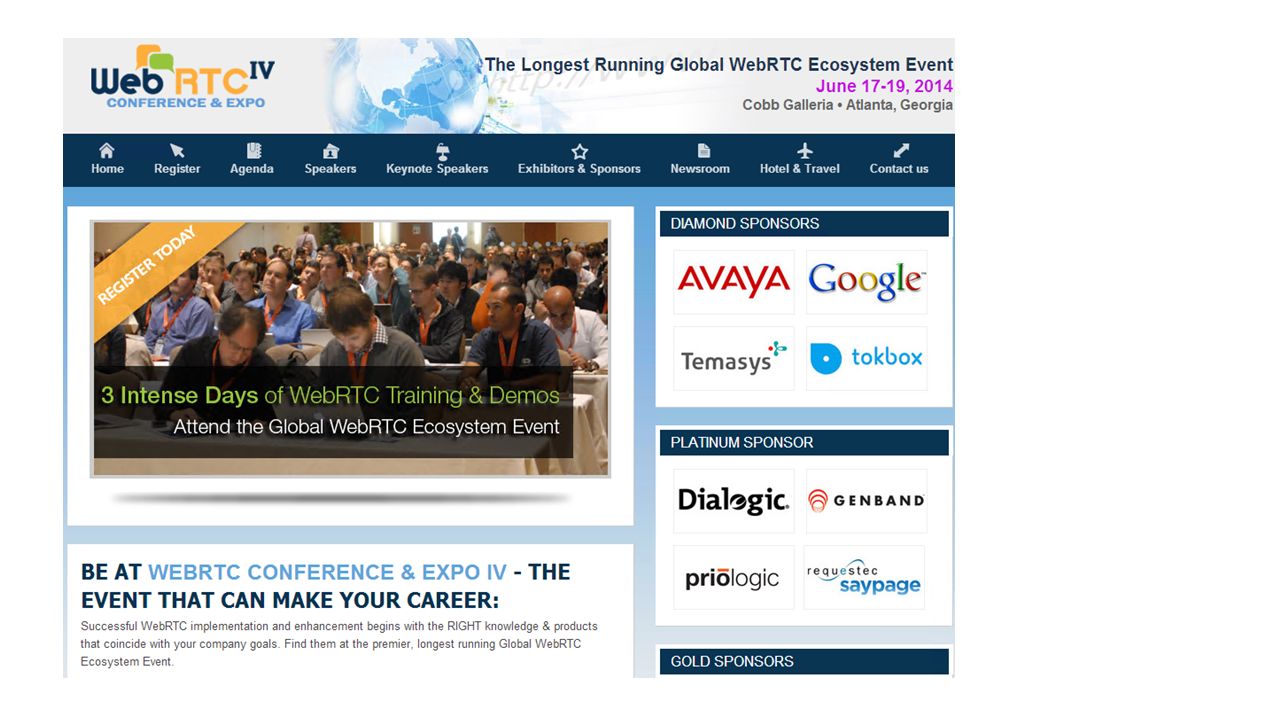The height and width of the screenshot is (720, 1280).
Task: Go to the Register menu label
Action: click(177, 169)
